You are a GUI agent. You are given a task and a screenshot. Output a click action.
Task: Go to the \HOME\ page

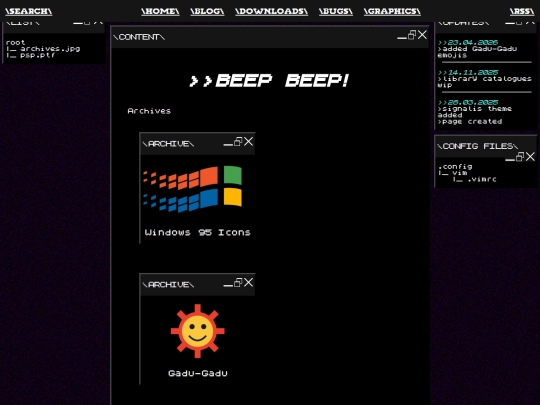tap(160, 11)
